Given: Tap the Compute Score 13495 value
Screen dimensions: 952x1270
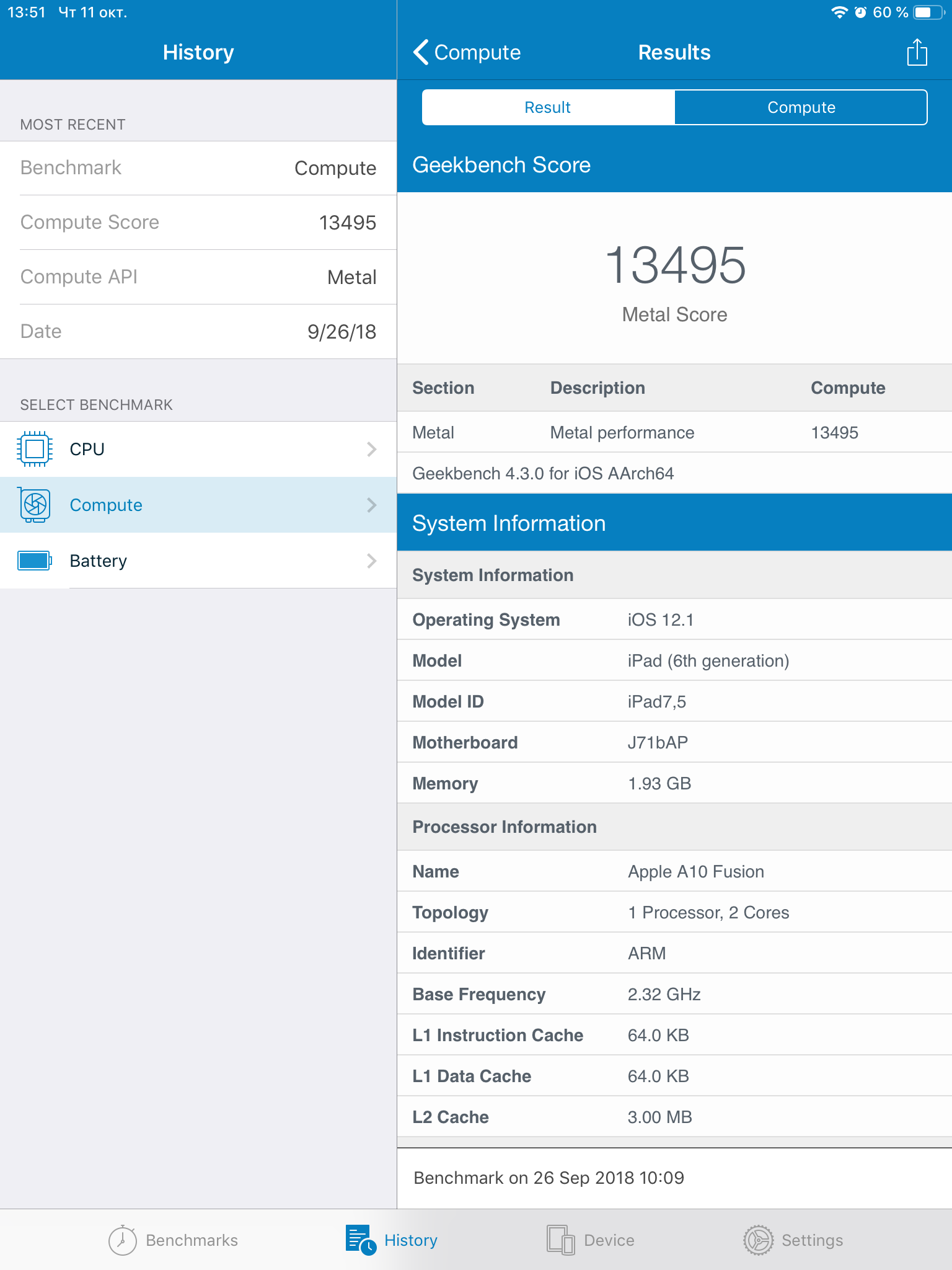Looking at the screenshot, I should pos(347,223).
